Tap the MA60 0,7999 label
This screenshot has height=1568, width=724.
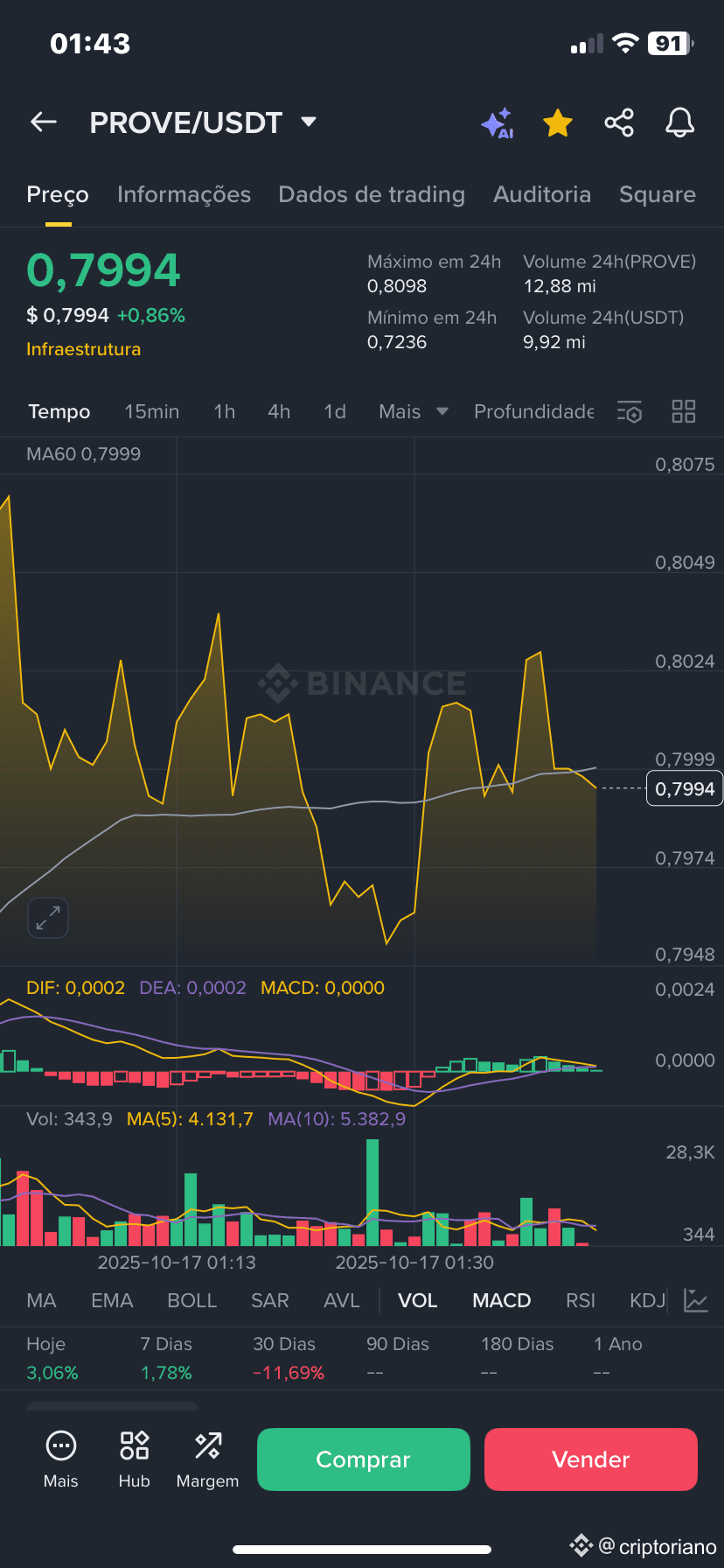[83, 454]
